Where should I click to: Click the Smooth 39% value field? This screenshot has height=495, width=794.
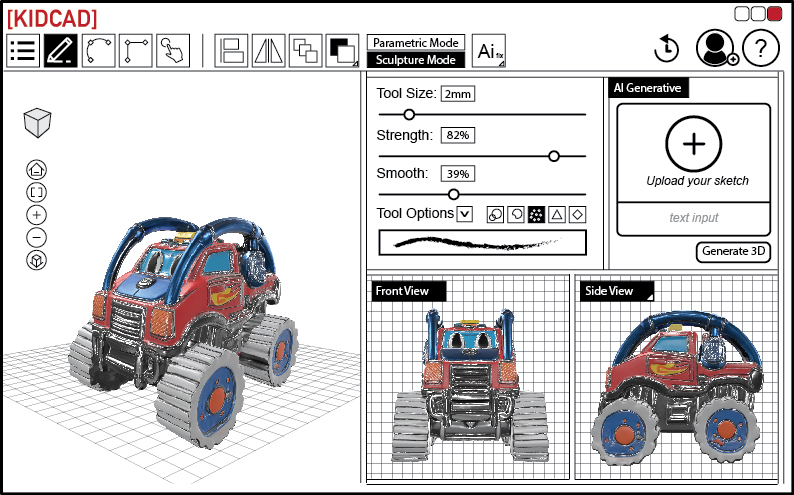tap(458, 174)
